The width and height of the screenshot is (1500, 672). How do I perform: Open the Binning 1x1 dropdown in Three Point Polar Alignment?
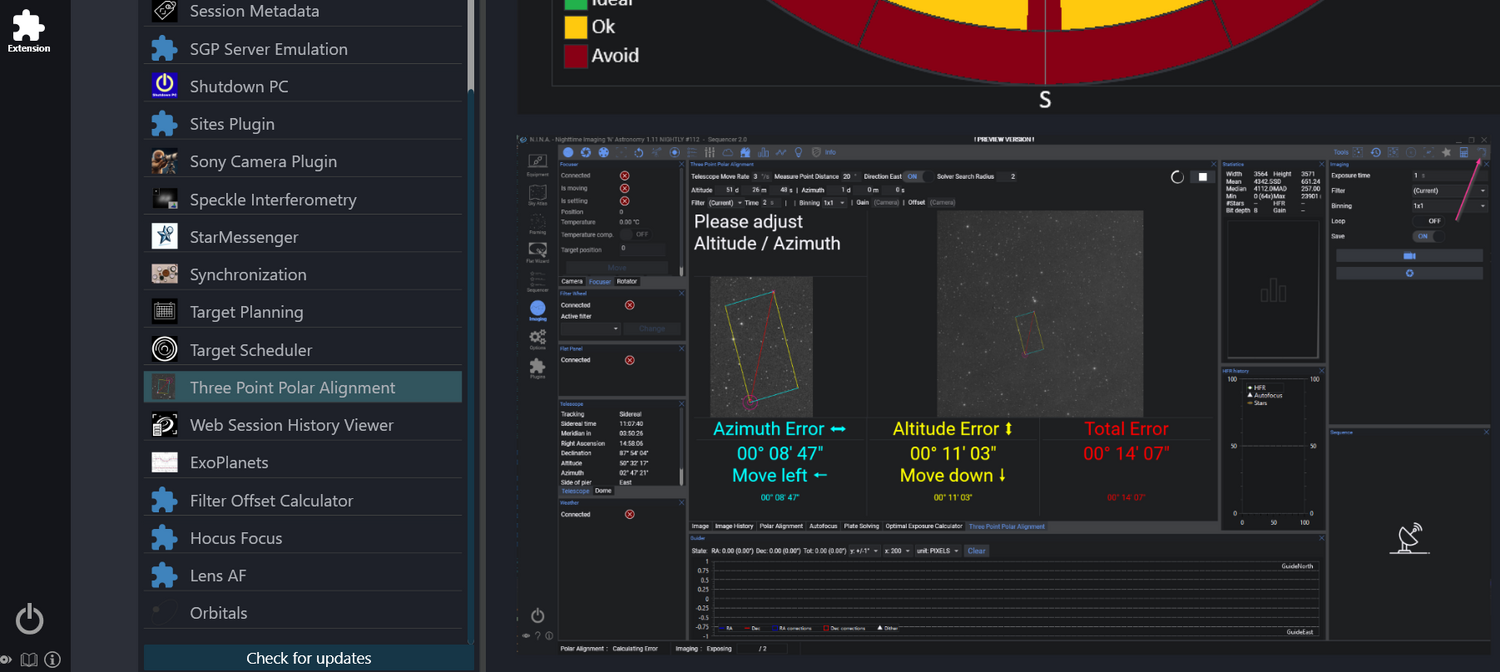(x=835, y=202)
